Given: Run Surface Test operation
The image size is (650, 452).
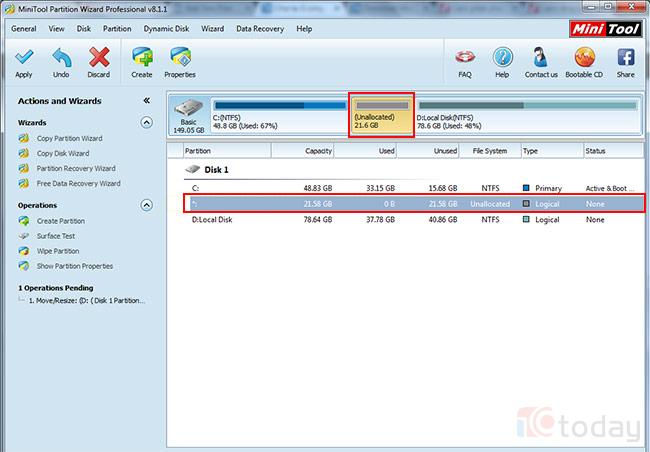Looking at the screenshot, I should pos(56,236).
